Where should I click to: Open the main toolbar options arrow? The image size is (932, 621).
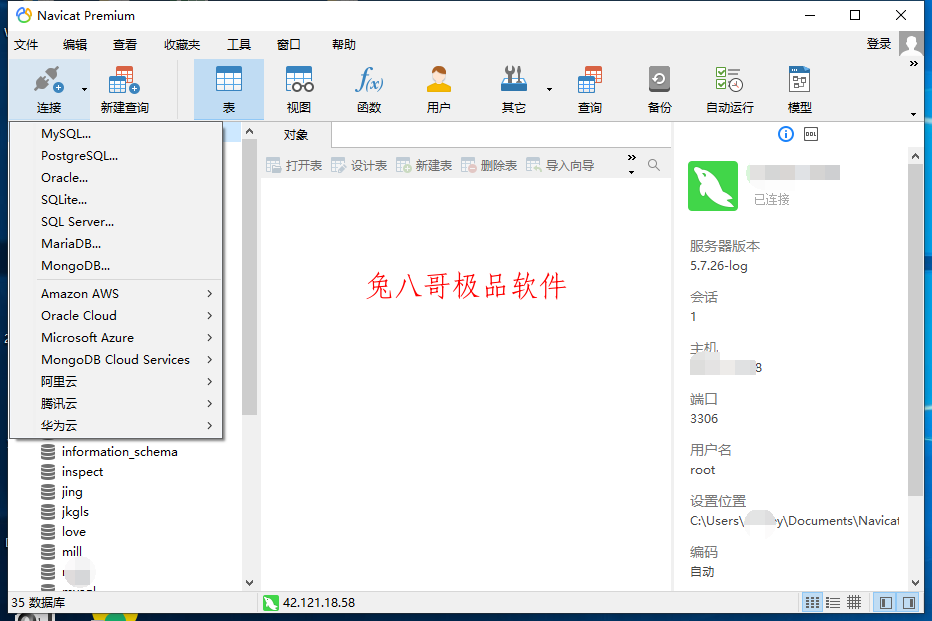pos(914,114)
